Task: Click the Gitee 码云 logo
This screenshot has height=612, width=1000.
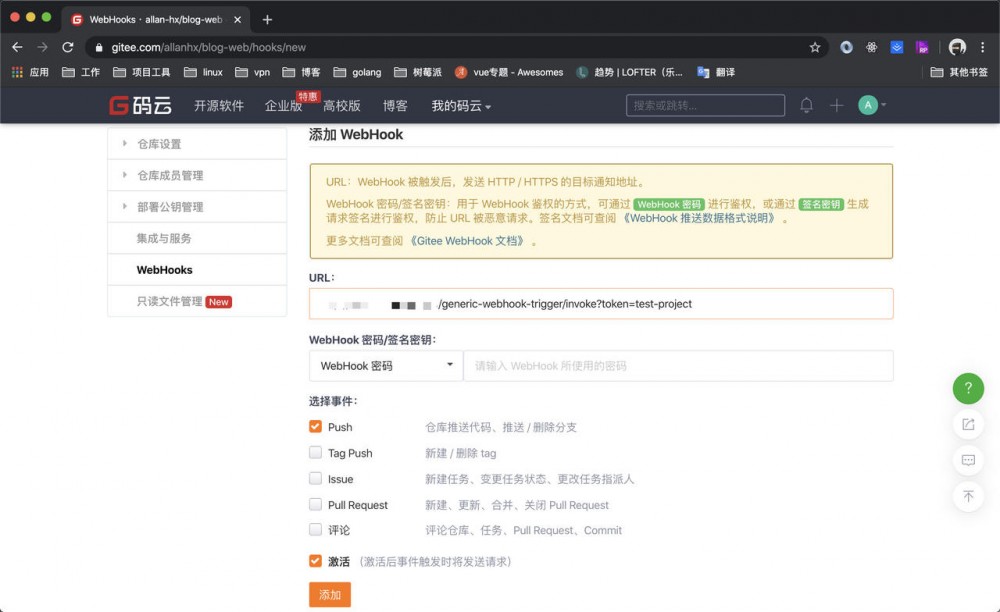Action: pos(140,104)
